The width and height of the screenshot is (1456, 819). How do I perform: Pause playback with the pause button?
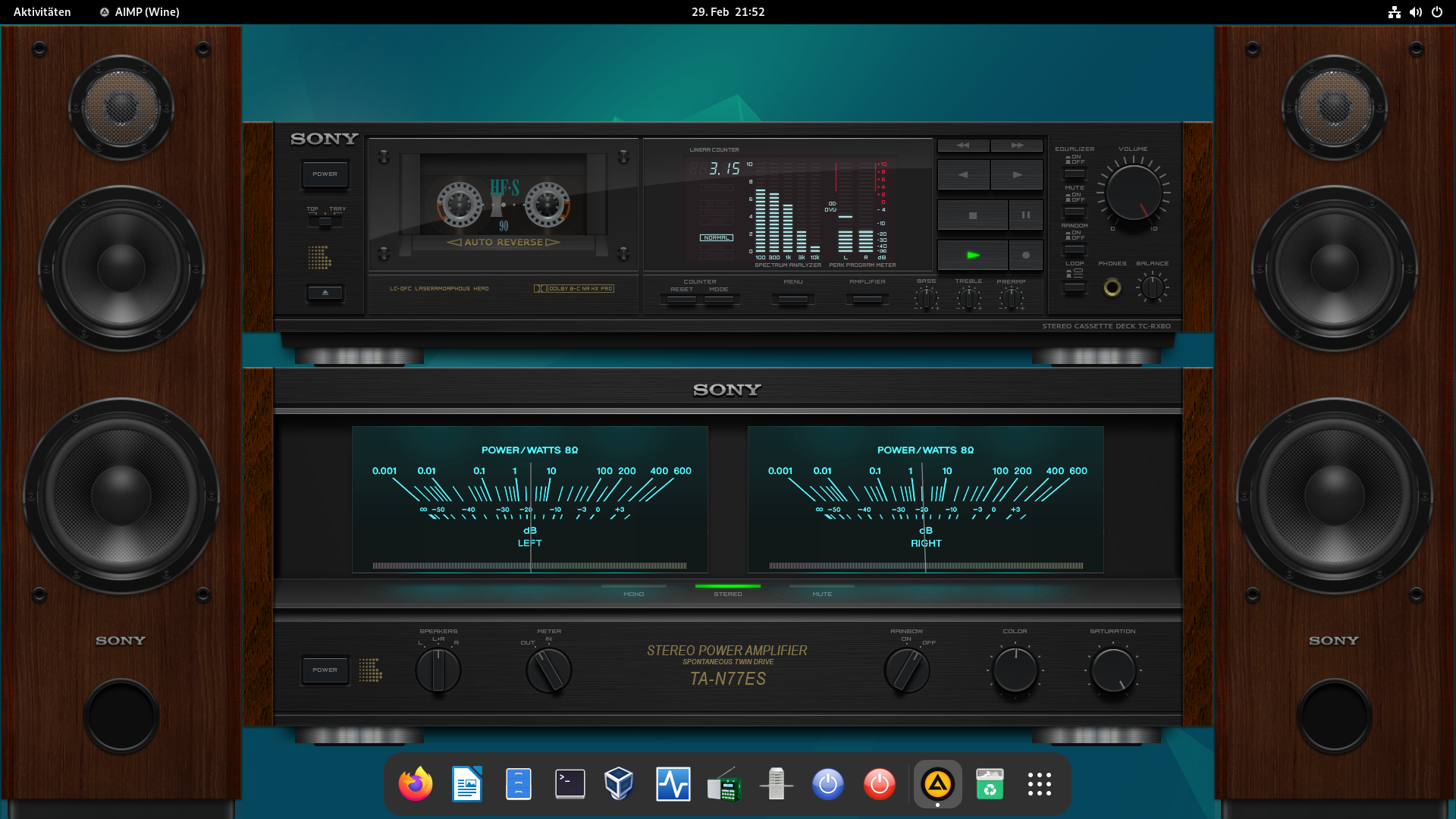tap(1025, 215)
